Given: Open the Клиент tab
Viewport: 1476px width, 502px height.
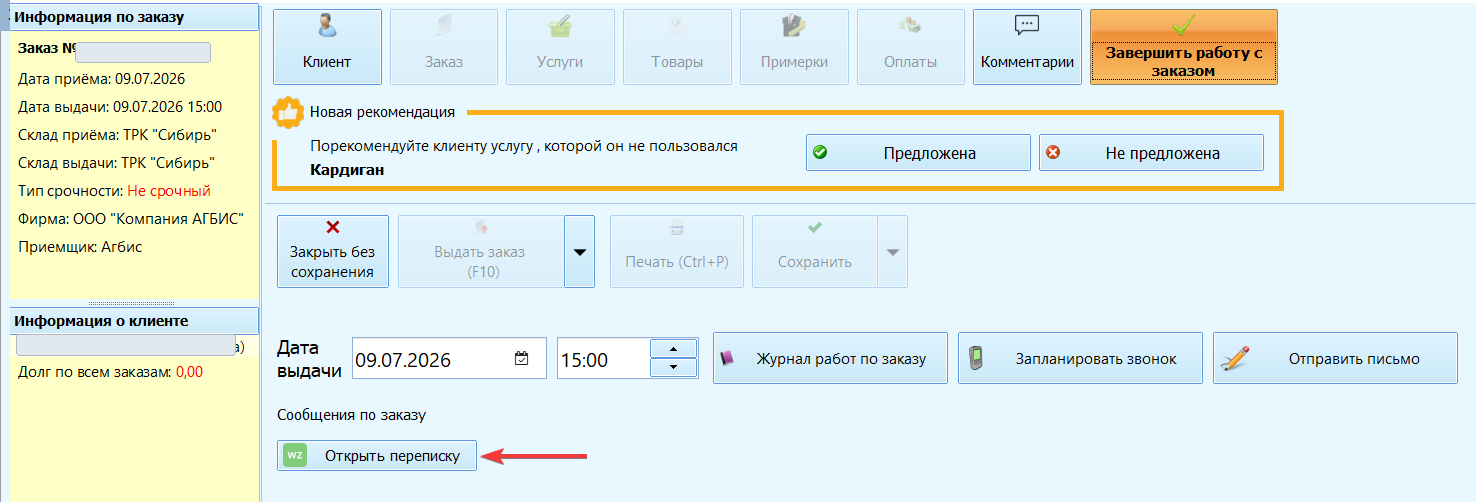Looking at the screenshot, I should (327, 47).
